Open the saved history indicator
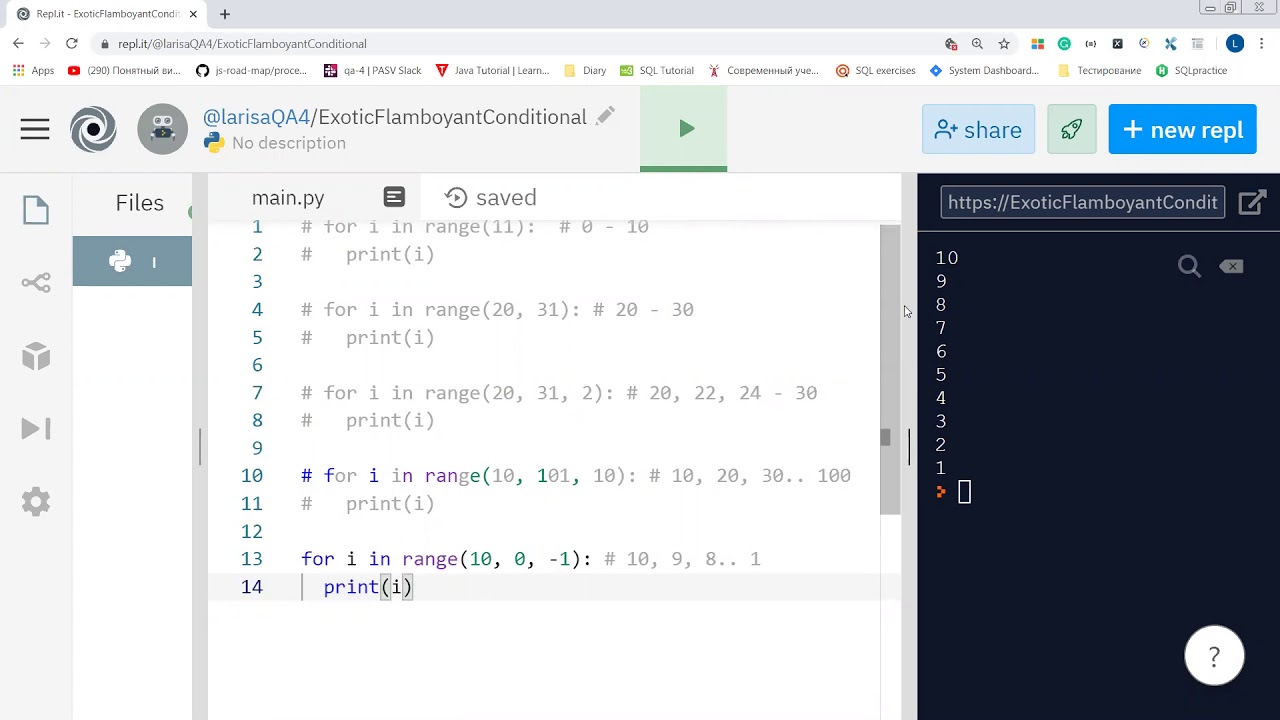 click(x=491, y=197)
